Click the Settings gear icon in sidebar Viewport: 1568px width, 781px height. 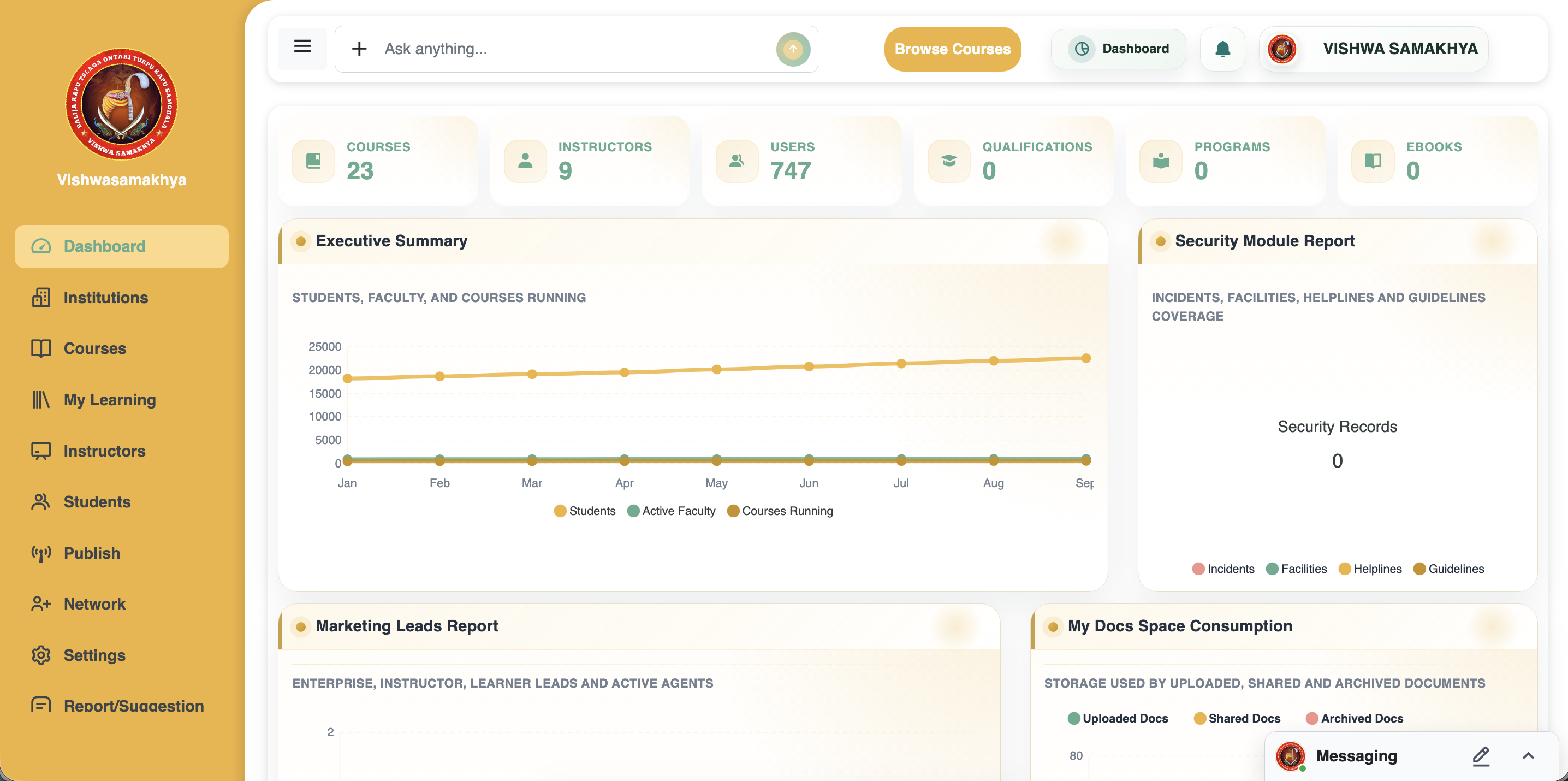pos(41,655)
